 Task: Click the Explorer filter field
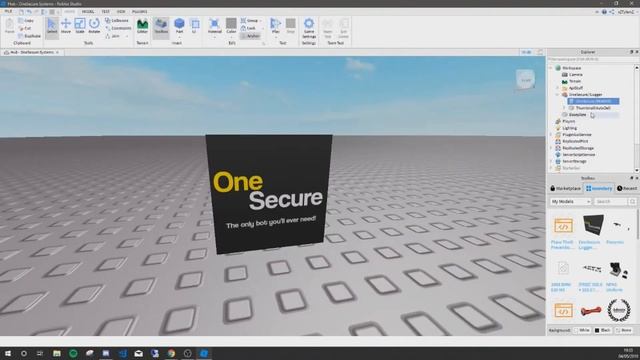591,60
